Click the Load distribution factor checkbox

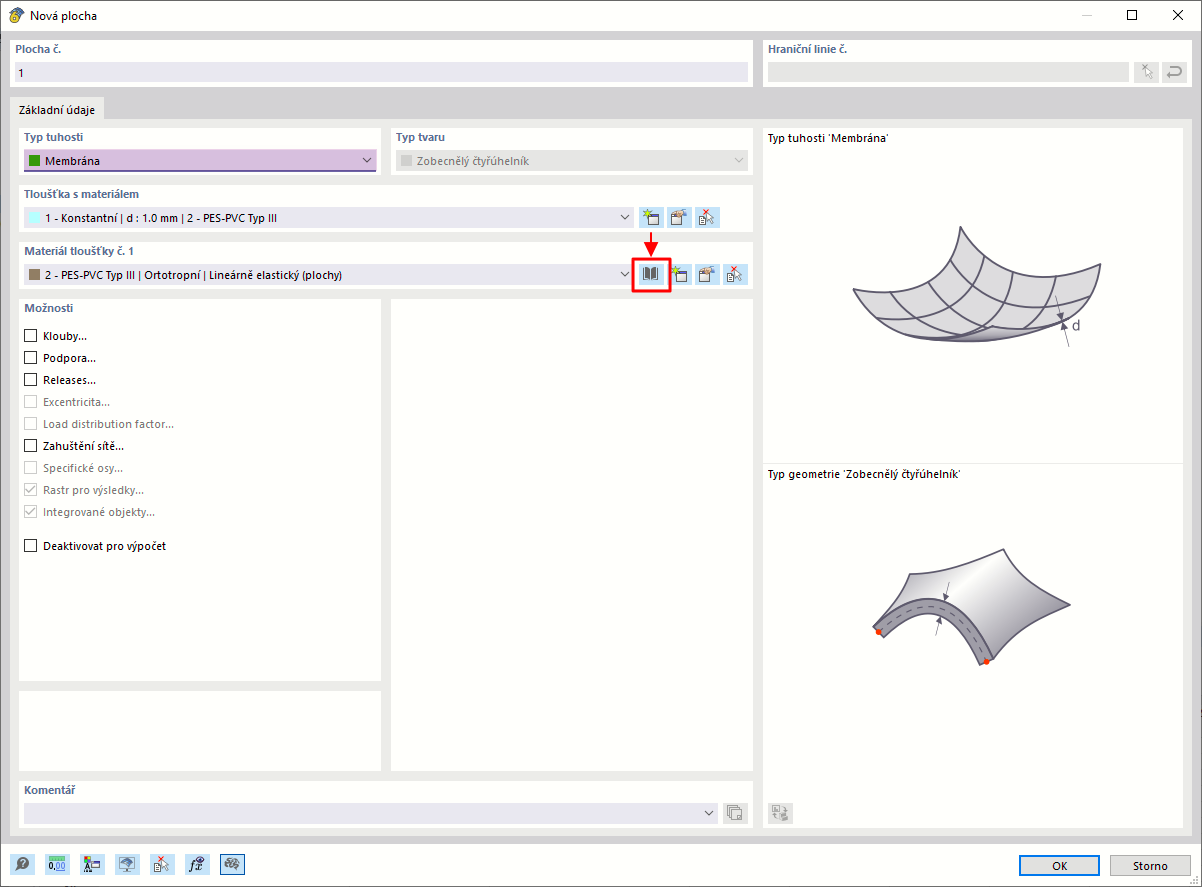(x=31, y=424)
